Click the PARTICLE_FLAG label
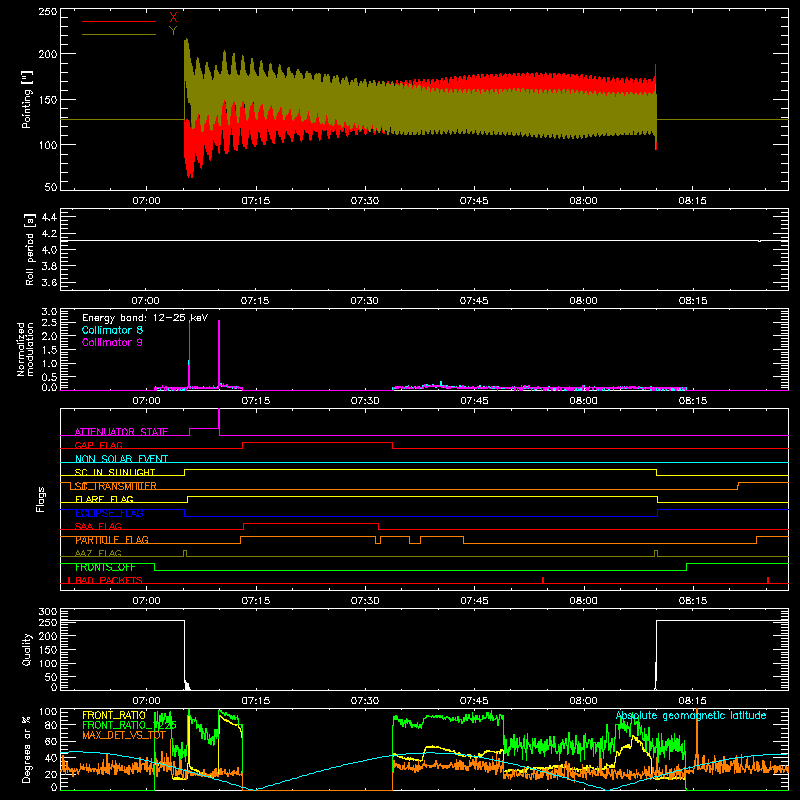 pyautogui.click(x=112, y=540)
